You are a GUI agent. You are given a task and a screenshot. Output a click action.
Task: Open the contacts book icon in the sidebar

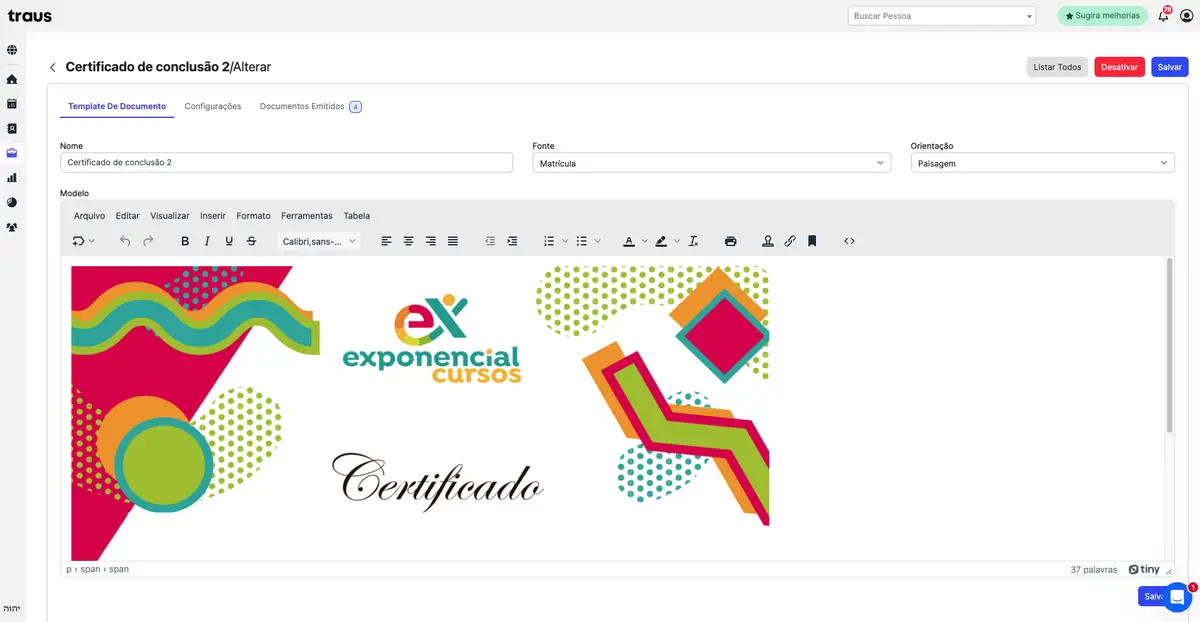(12, 129)
